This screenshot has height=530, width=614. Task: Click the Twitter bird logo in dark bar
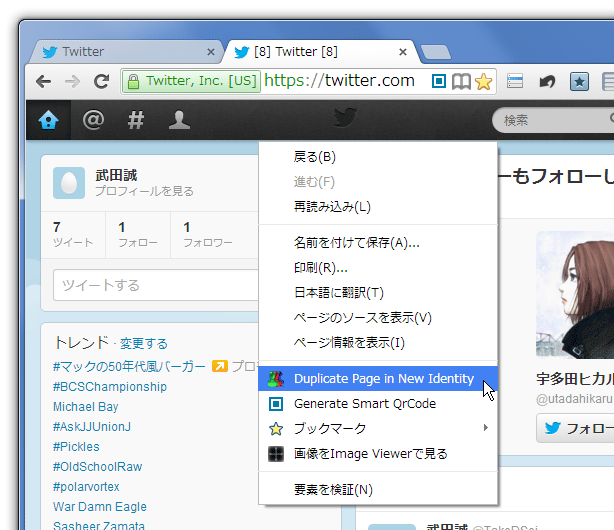coord(345,118)
